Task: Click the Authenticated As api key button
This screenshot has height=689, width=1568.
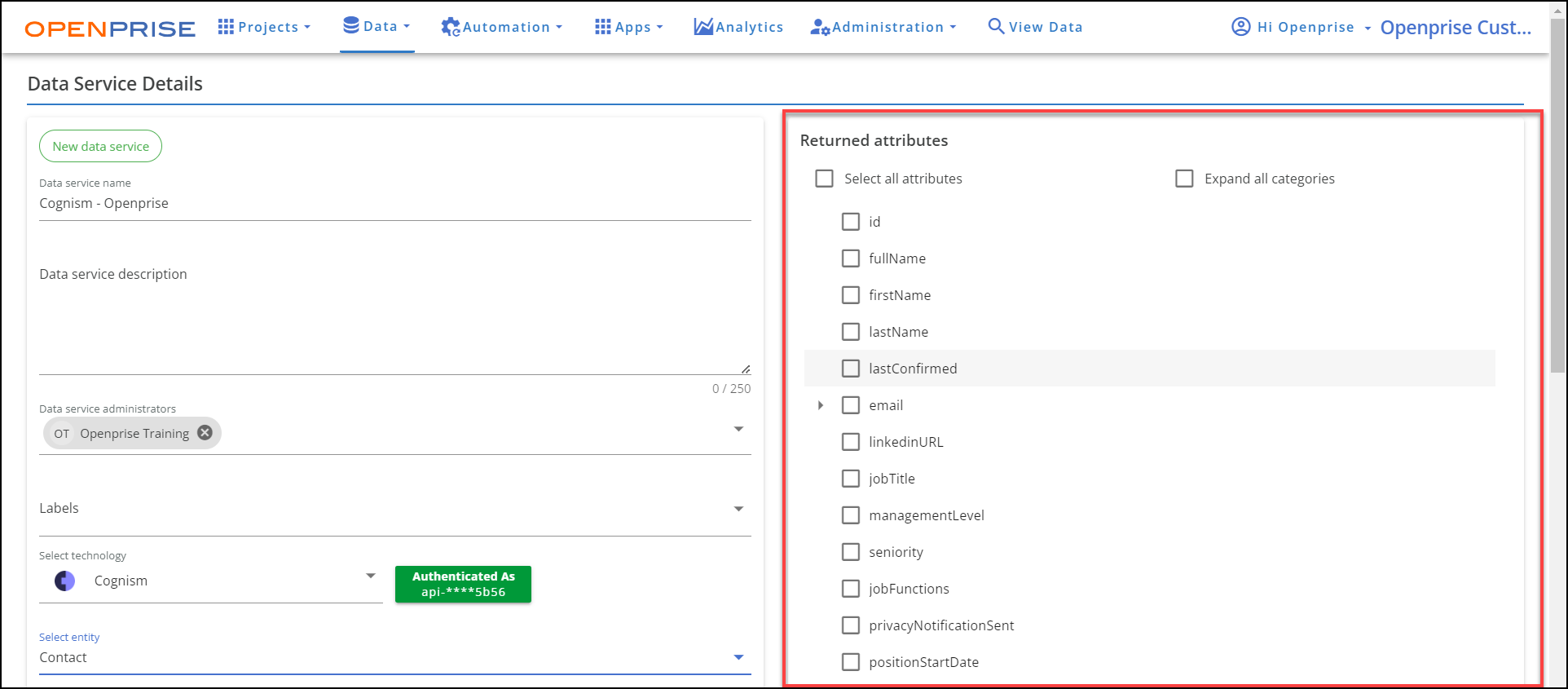Action: (463, 585)
